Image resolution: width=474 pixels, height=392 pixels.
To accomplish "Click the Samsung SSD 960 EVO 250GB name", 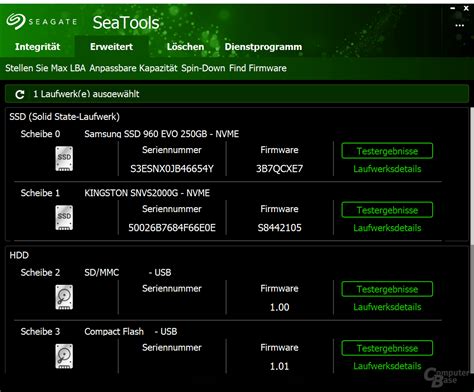I will pos(162,134).
